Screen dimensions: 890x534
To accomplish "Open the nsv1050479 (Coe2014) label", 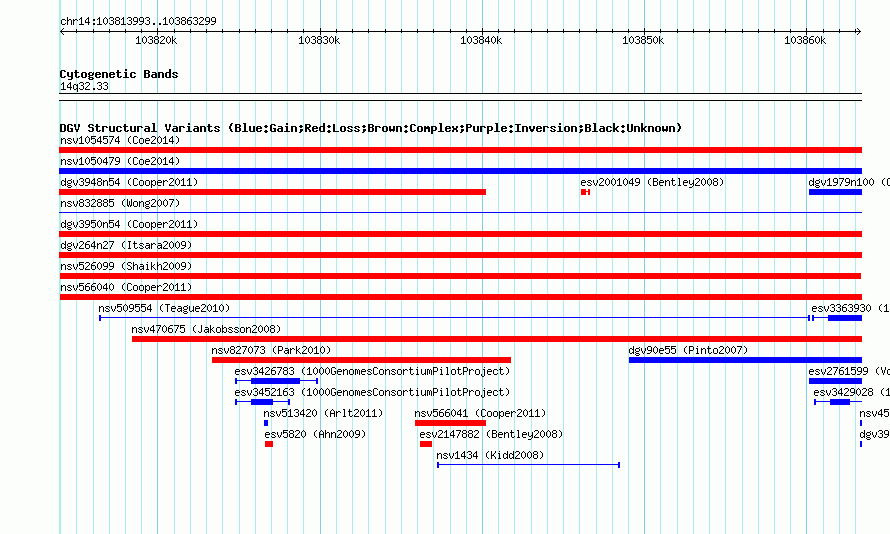I will [120, 161].
